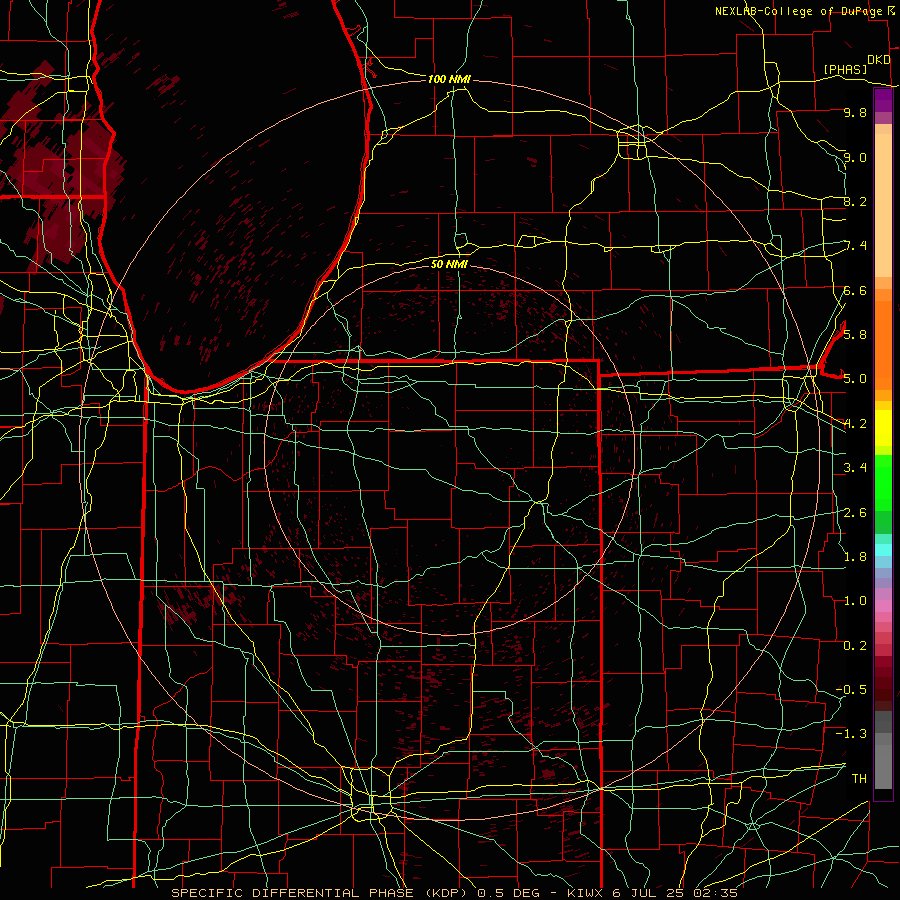Click the -0.5 value on the scale
Screen dimensions: 900x900
(x=851, y=689)
